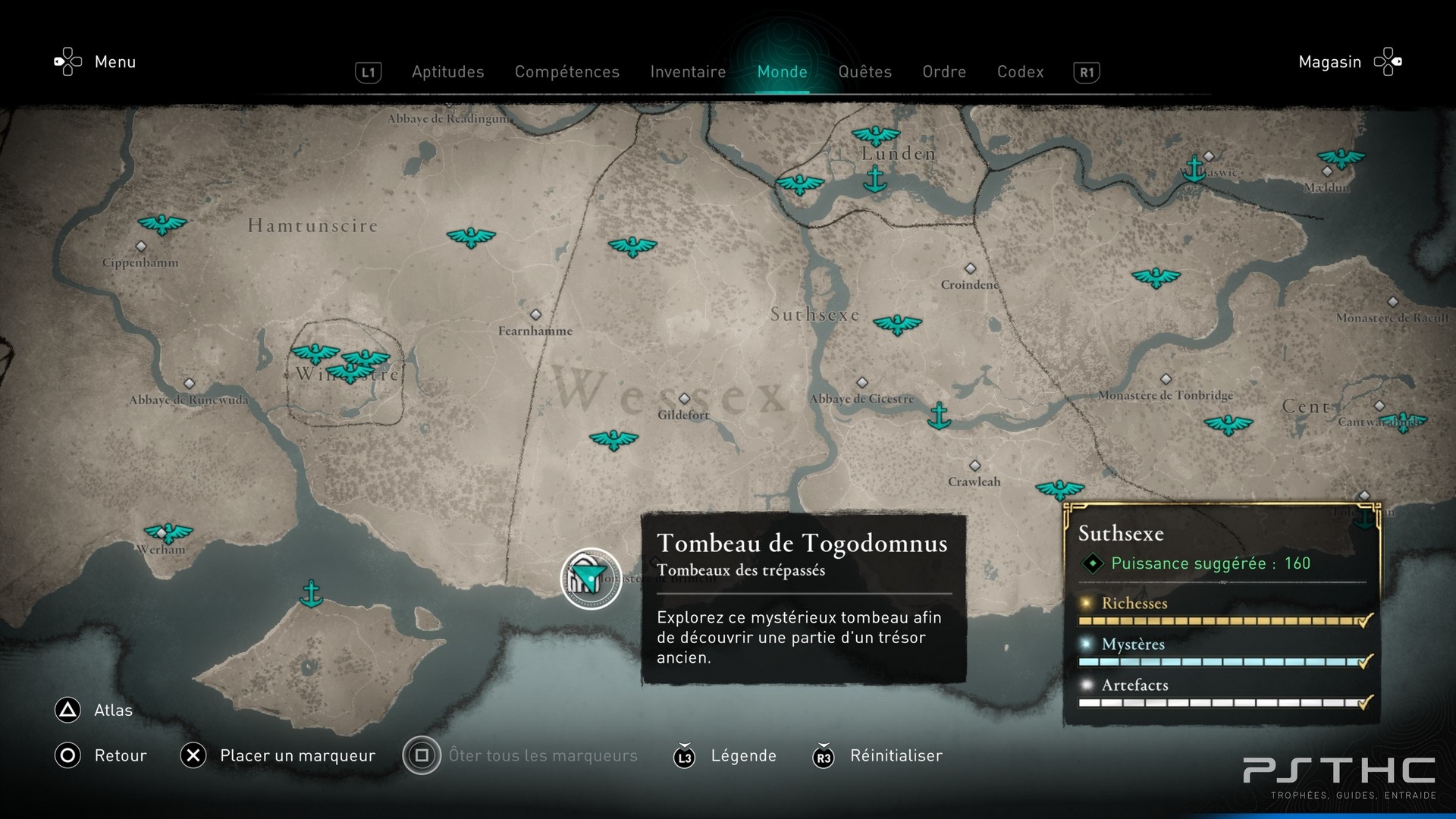This screenshot has height=819, width=1456.
Task: Select the sync point at Cantwaraburg
Action: pyautogui.click(x=1402, y=421)
